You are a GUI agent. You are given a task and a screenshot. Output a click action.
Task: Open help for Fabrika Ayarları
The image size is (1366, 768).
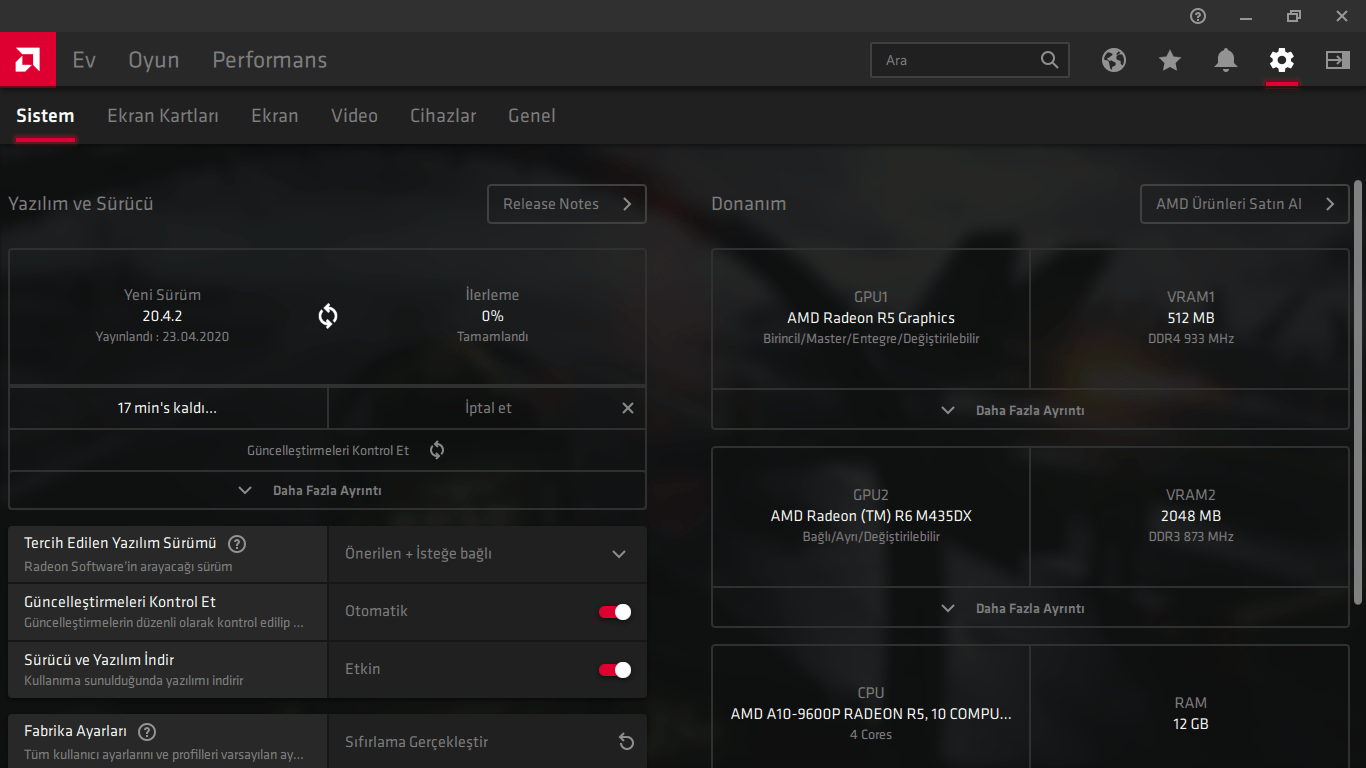point(147,732)
